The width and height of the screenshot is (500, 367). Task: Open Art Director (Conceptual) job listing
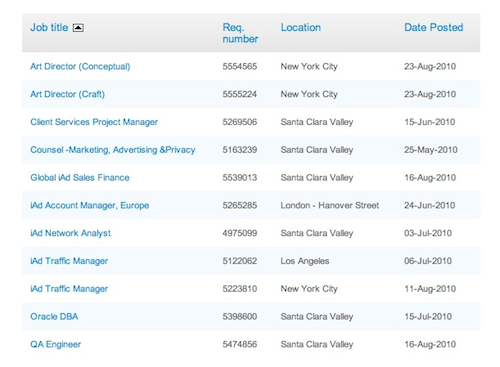pyautogui.click(x=80, y=66)
